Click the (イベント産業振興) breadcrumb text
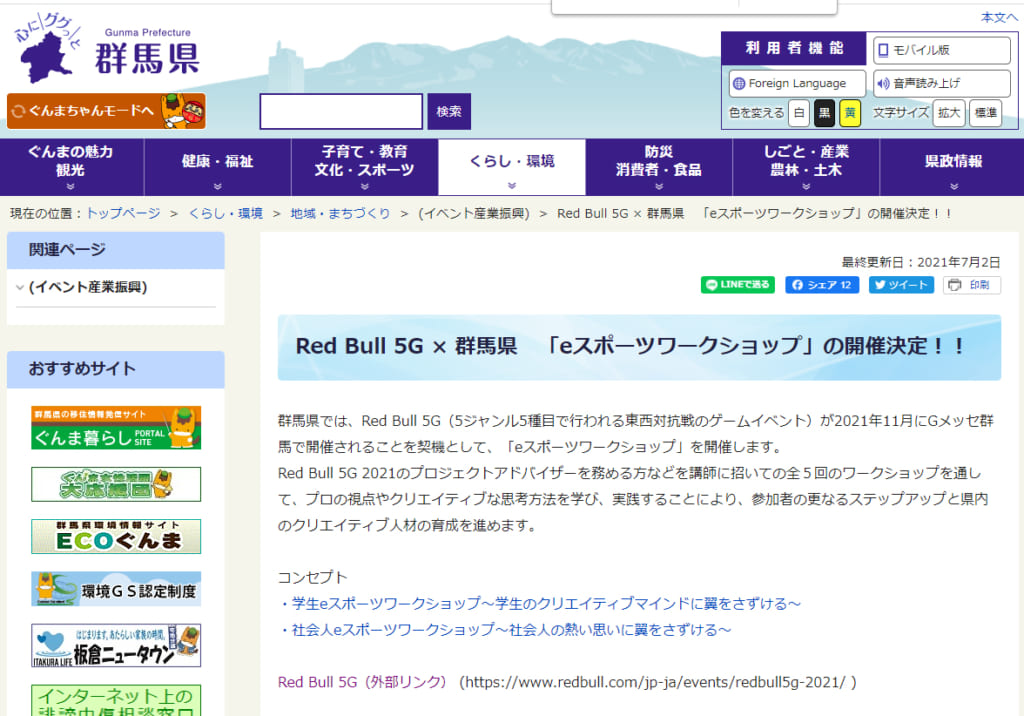Screen dimensions: 1024x716 click(473, 214)
